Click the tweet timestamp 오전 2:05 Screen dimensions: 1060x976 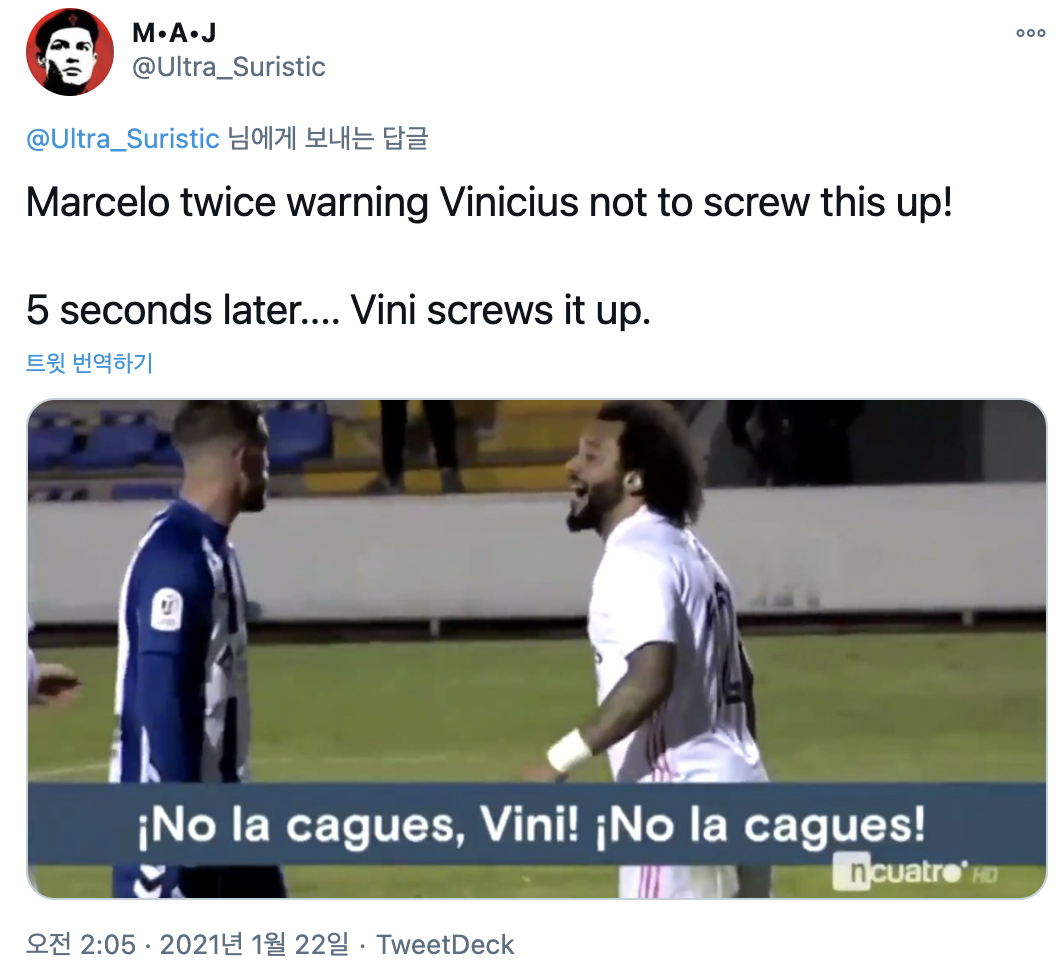(81, 944)
